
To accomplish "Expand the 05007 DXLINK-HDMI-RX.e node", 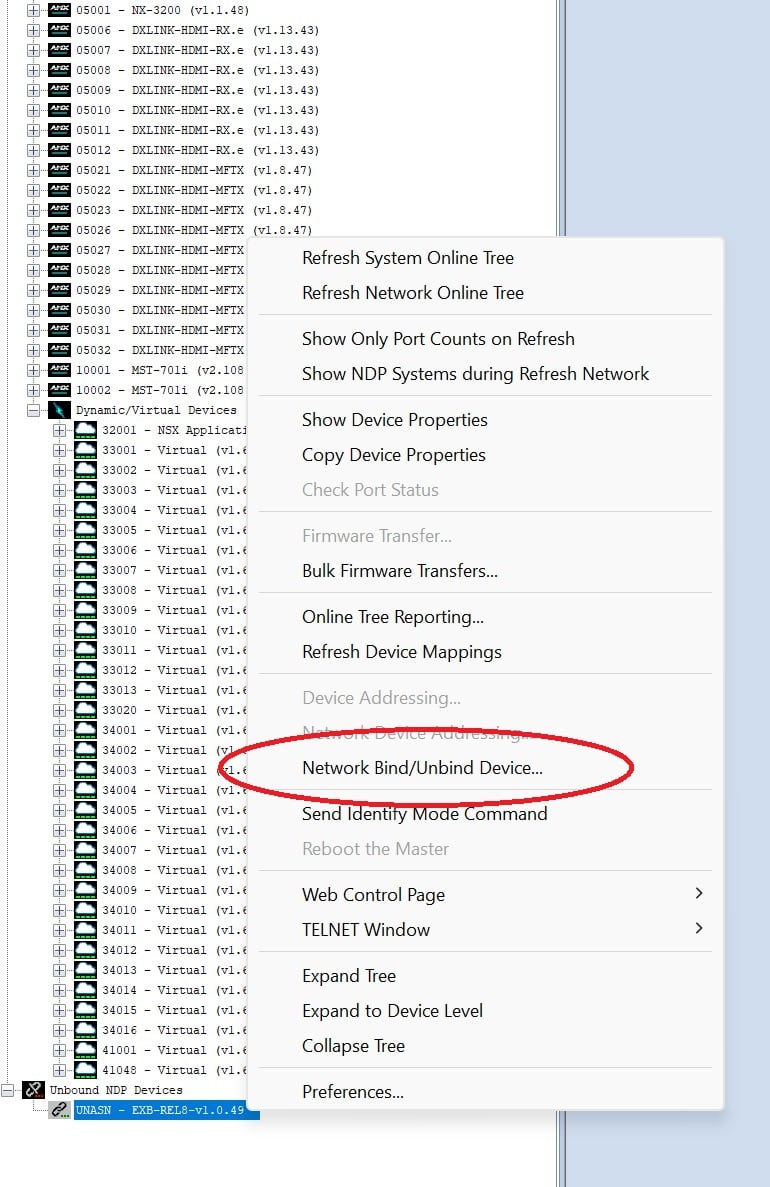I will [33, 50].
